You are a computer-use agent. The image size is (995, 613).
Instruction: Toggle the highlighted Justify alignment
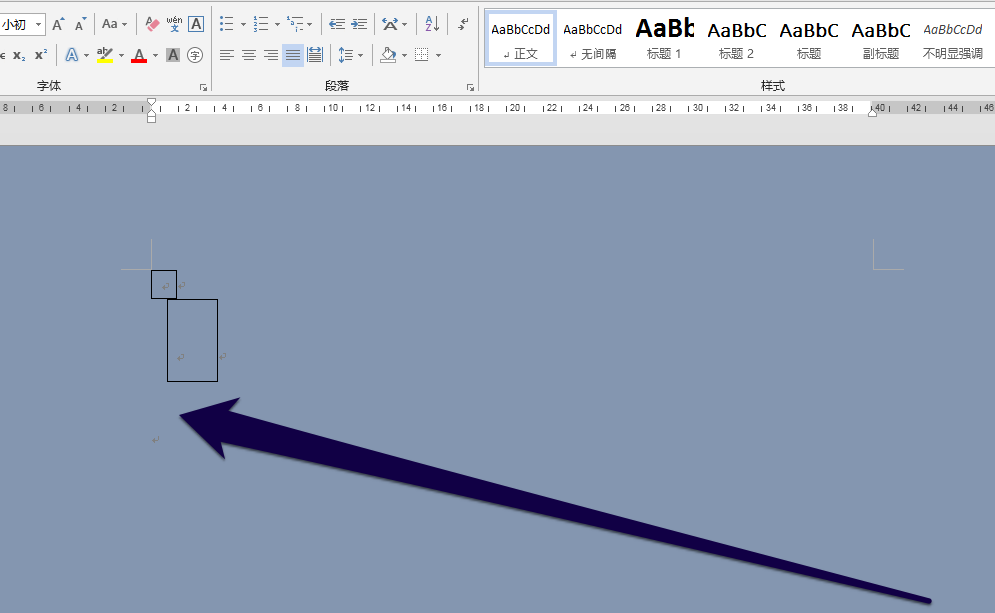pyautogui.click(x=293, y=55)
